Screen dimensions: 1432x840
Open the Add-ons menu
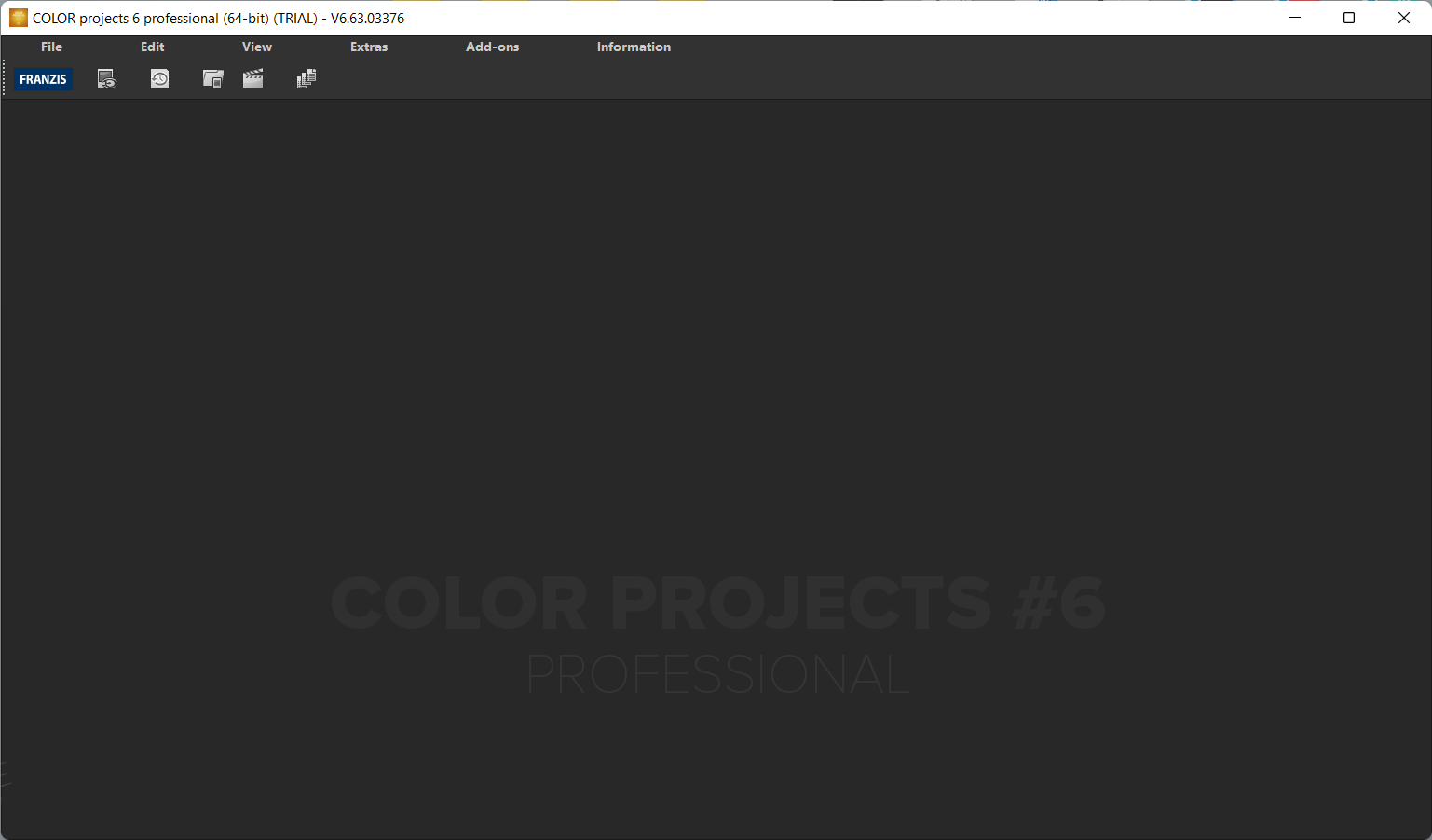point(493,47)
